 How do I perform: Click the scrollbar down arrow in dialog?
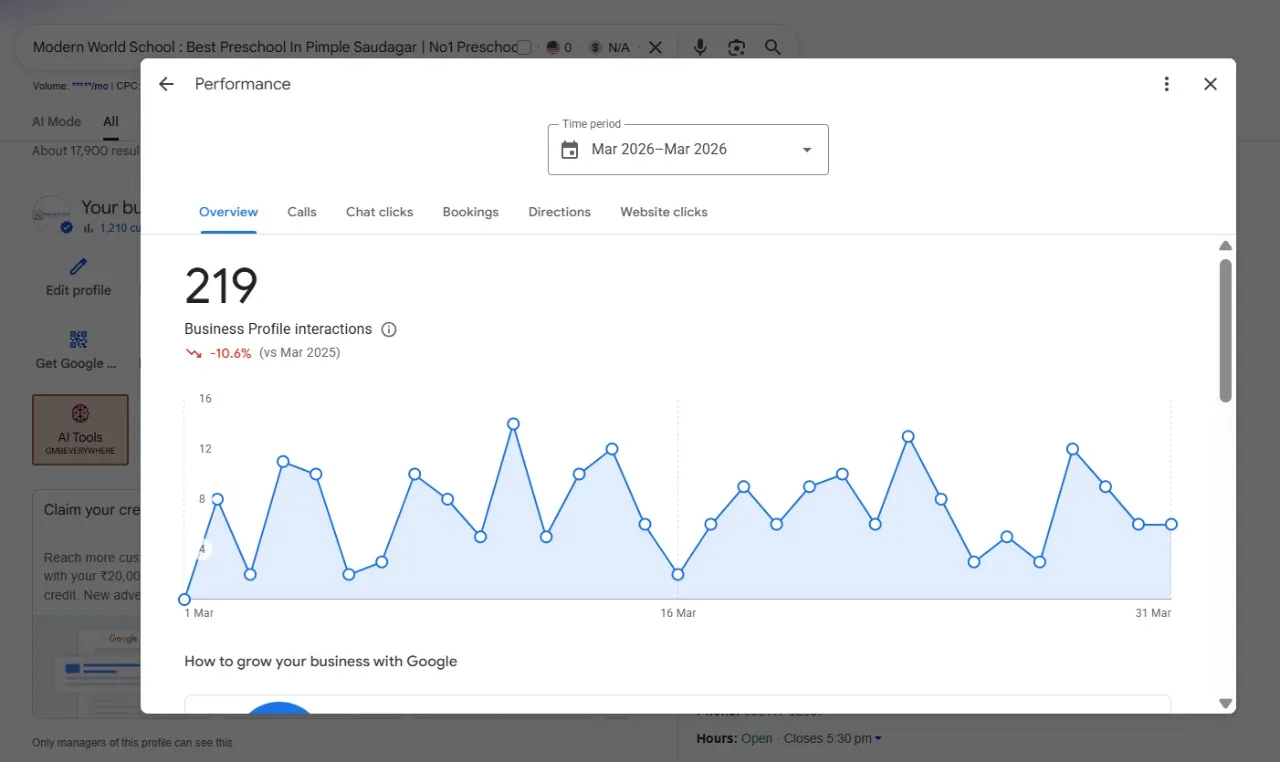pyautogui.click(x=1225, y=703)
